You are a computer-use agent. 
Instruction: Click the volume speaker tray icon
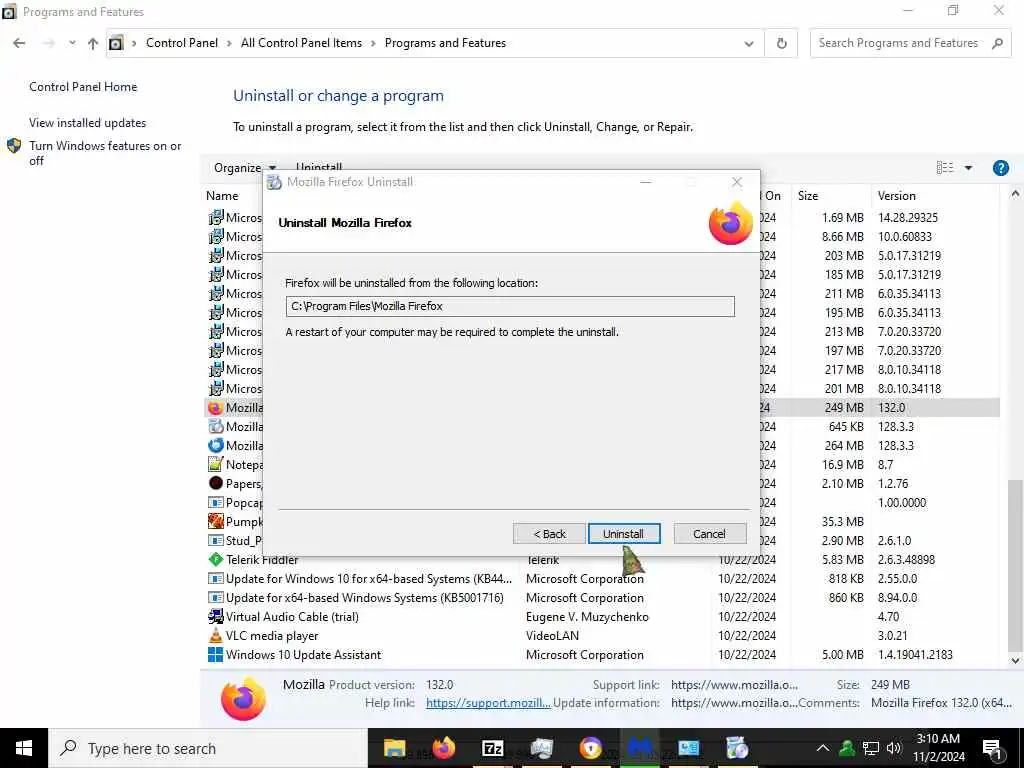[895, 748]
